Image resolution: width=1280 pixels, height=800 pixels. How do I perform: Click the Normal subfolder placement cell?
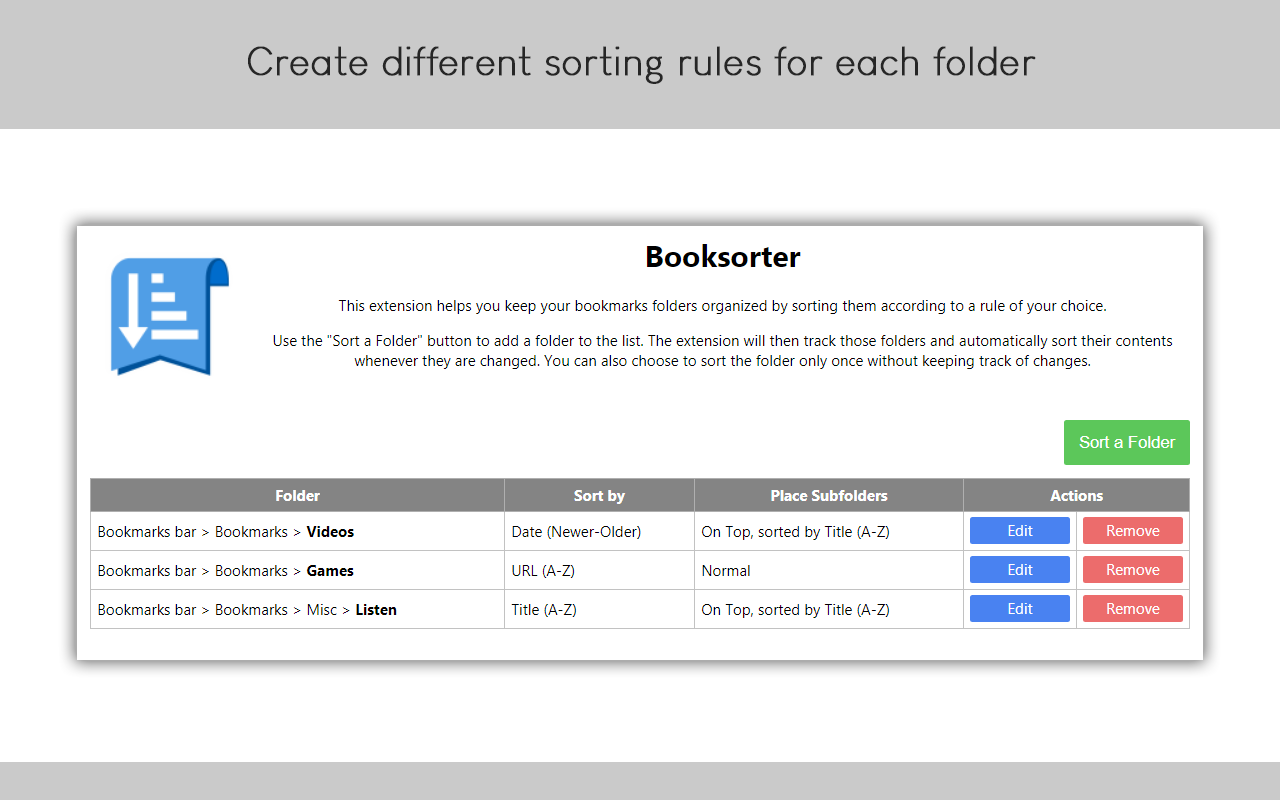724,570
